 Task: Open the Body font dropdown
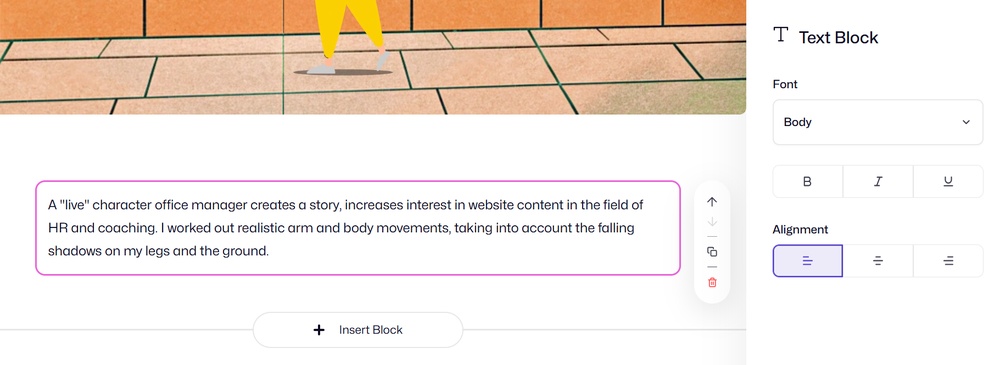coord(878,122)
